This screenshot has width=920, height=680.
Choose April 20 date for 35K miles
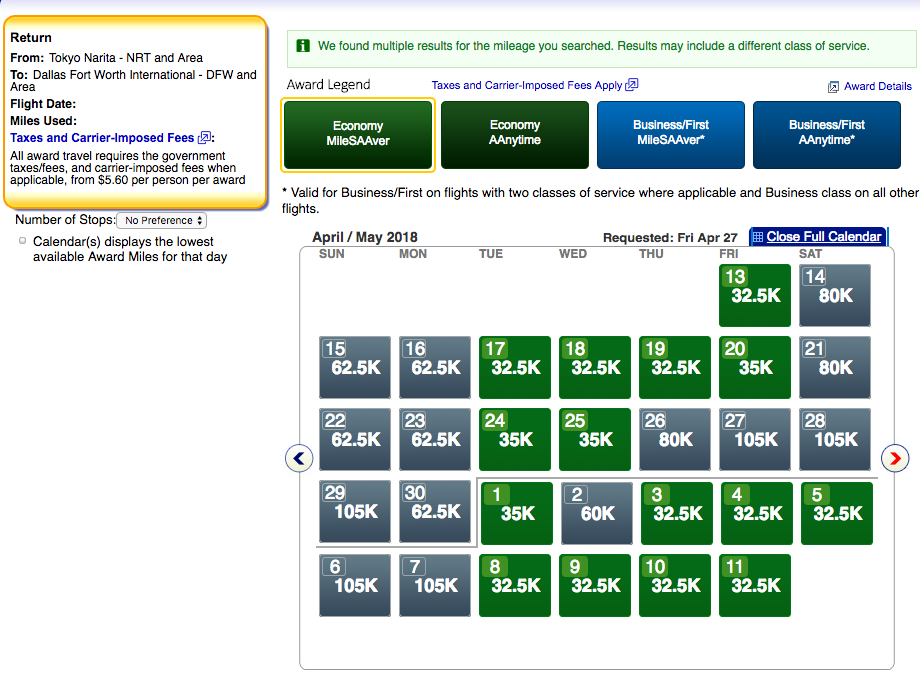tap(755, 367)
